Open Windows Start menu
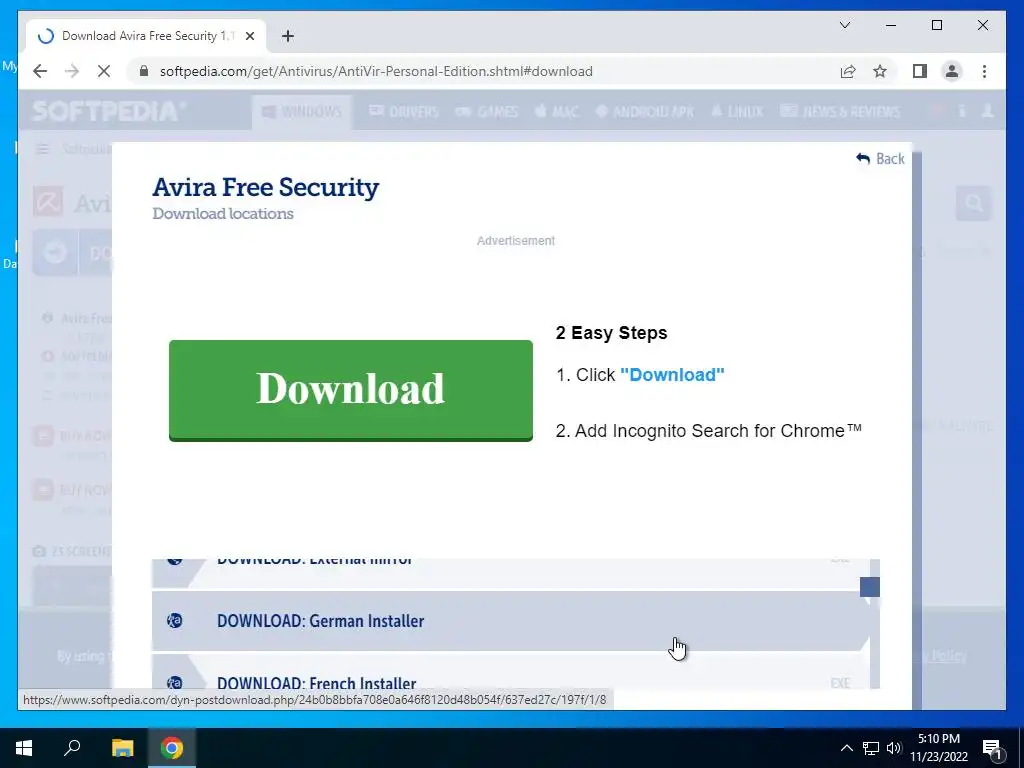Screen dimensions: 1024x768 click(x=24, y=748)
